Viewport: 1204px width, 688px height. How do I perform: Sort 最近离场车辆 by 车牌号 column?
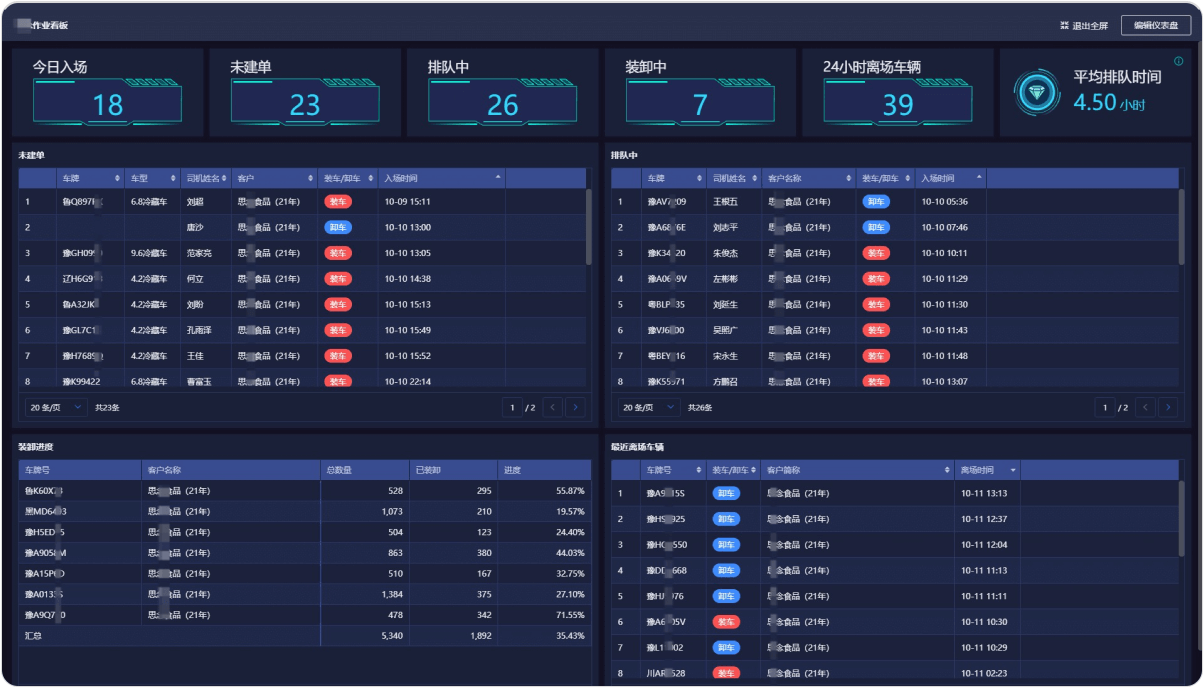point(700,470)
